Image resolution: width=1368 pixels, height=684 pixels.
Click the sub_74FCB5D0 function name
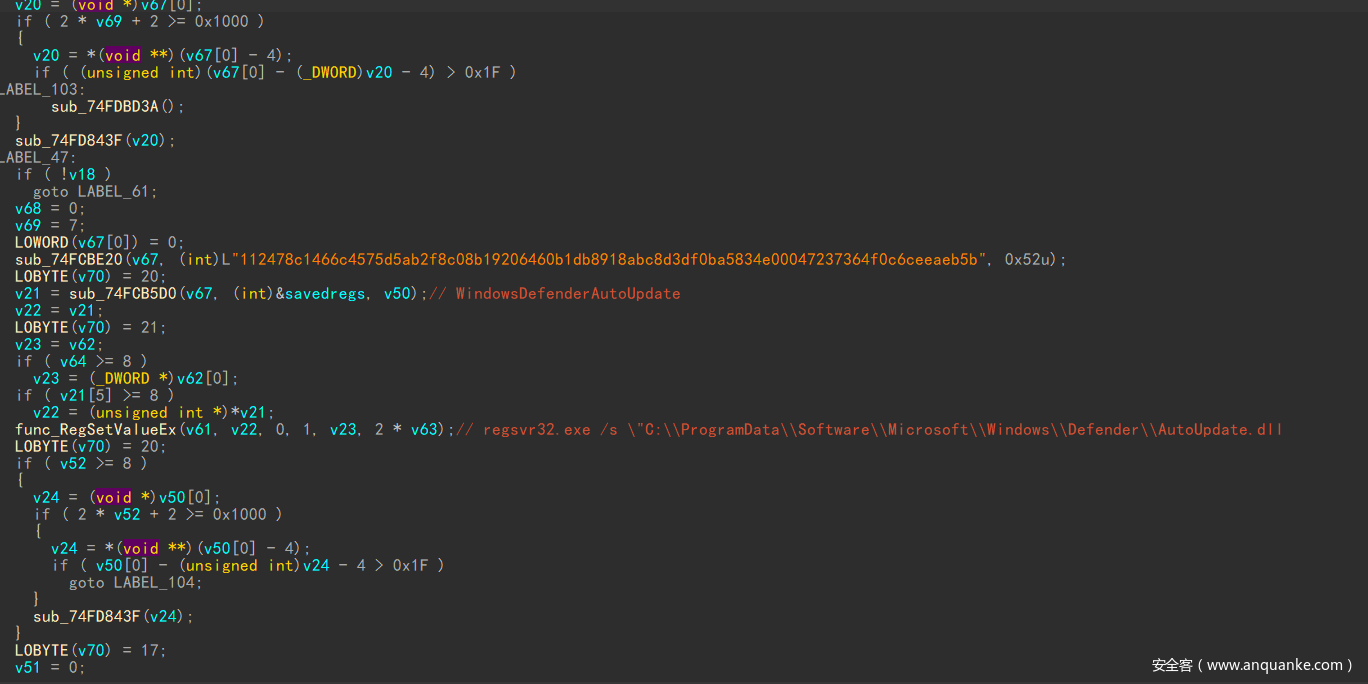coord(123,293)
